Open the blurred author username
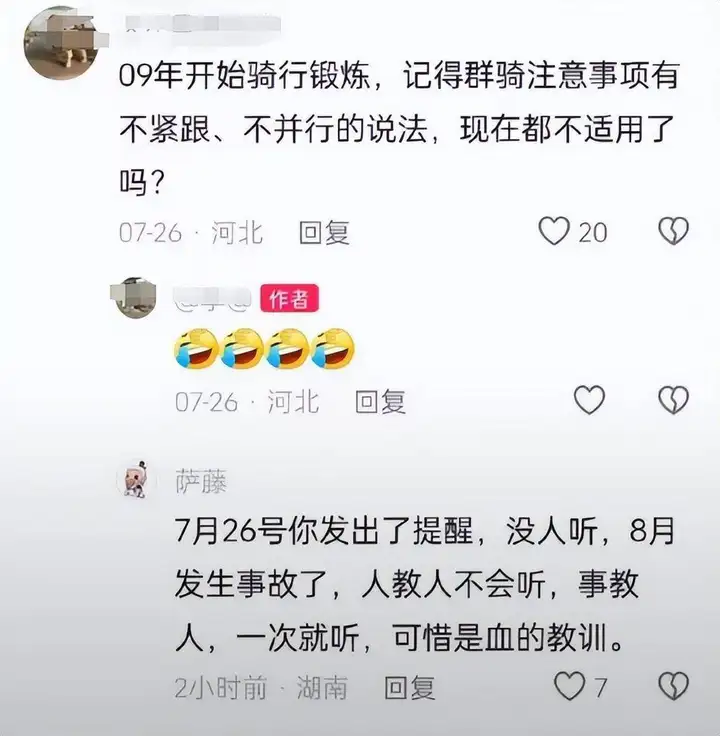 pyautogui.click(x=213, y=299)
